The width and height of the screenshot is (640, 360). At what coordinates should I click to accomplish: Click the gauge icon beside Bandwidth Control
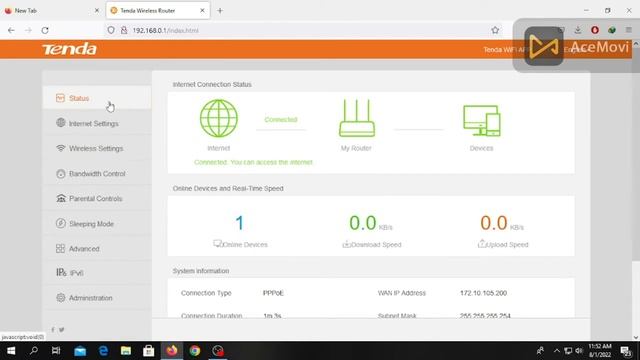(x=60, y=173)
